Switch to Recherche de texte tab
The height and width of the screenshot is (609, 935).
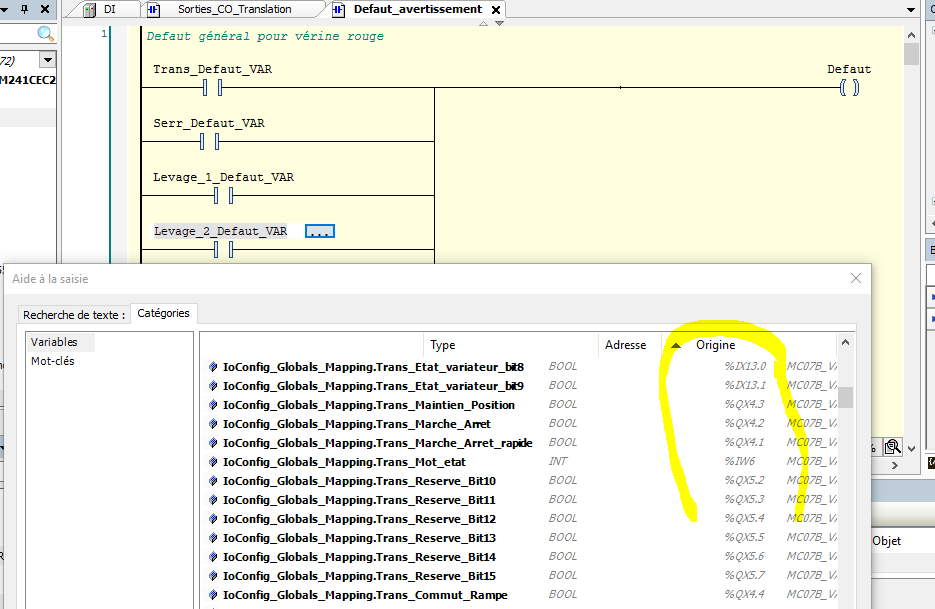[x=74, y=314]
